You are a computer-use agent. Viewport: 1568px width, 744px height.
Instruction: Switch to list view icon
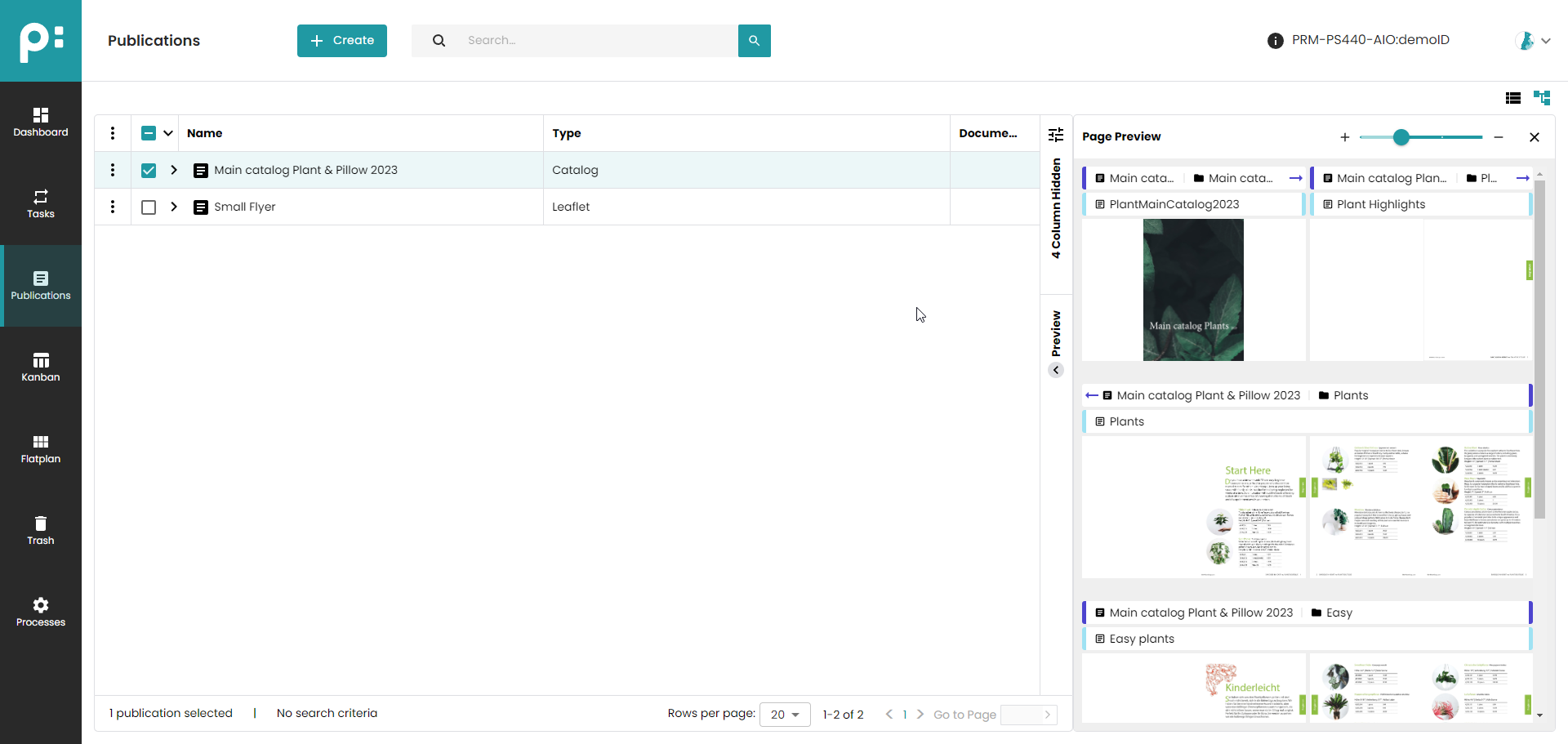[x=1512, y=98]
